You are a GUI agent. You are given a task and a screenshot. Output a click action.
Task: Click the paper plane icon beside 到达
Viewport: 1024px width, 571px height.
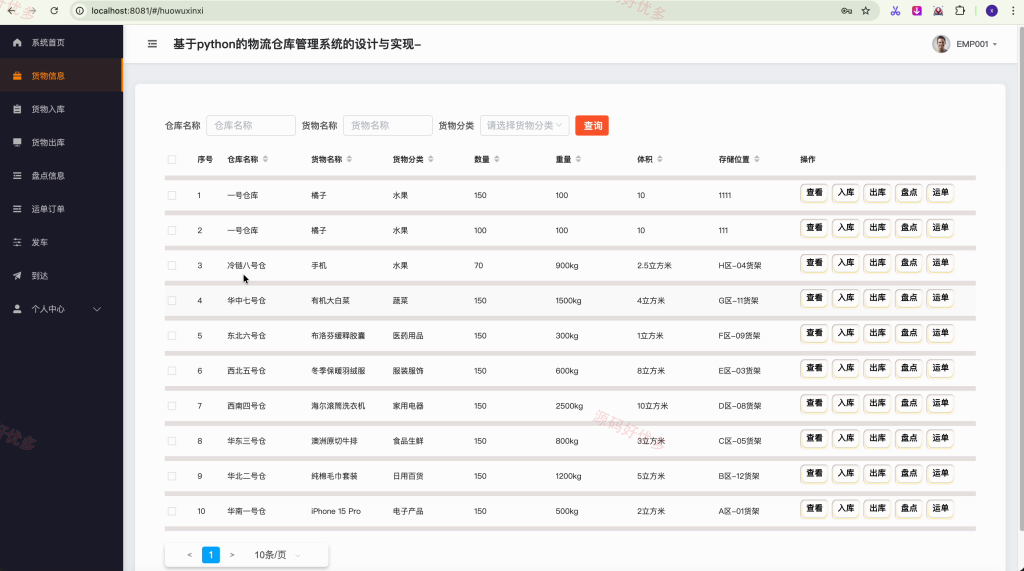17,276
